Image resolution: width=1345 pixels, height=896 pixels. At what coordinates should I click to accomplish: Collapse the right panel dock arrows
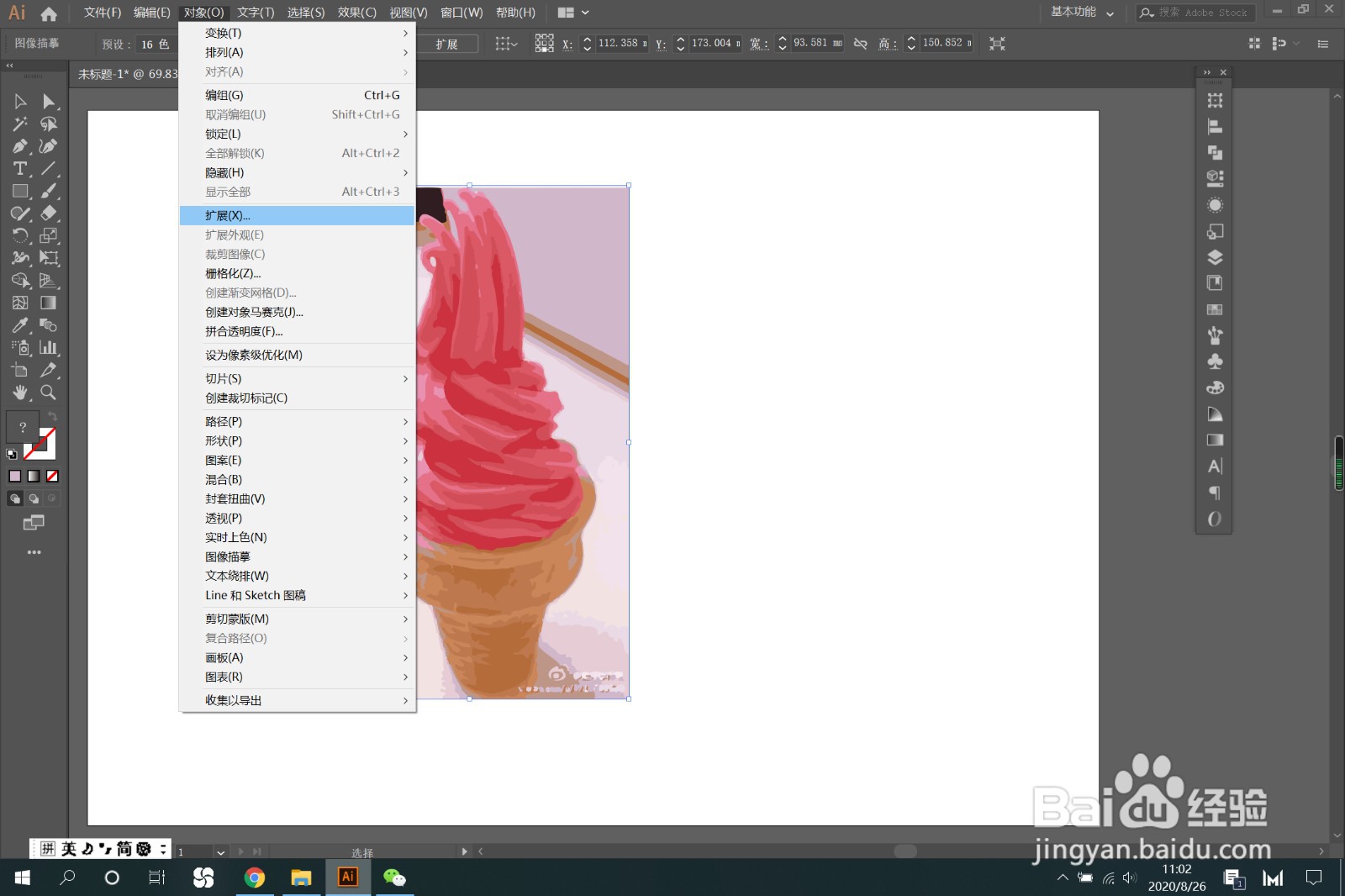pos(1207,72)
